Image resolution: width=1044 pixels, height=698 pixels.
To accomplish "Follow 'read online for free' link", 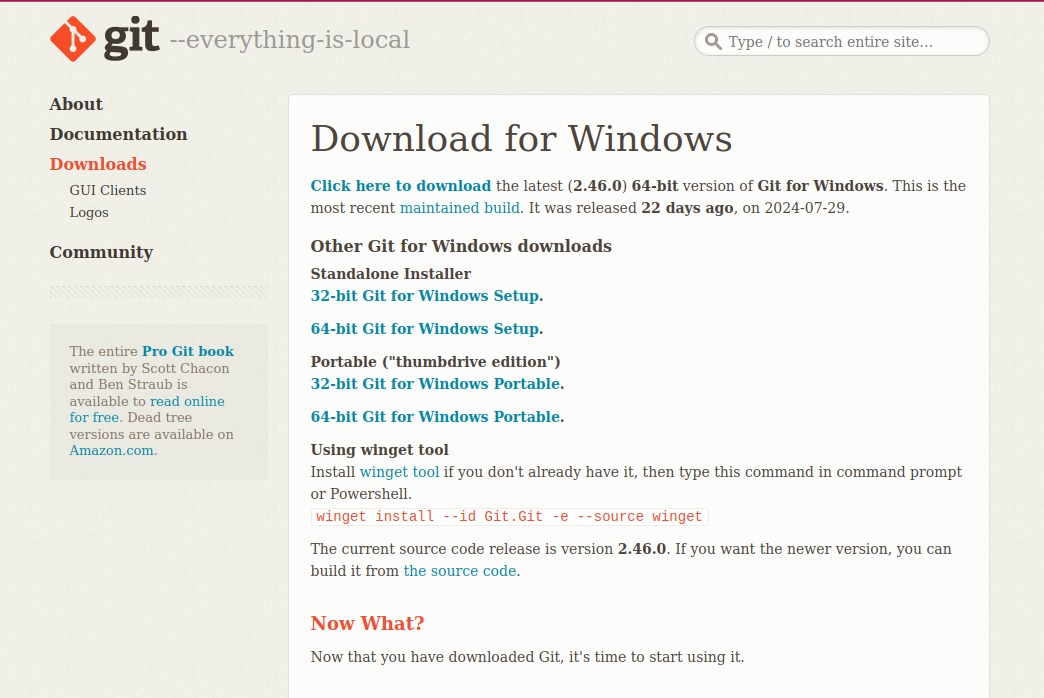I will [x=147, y=409].
